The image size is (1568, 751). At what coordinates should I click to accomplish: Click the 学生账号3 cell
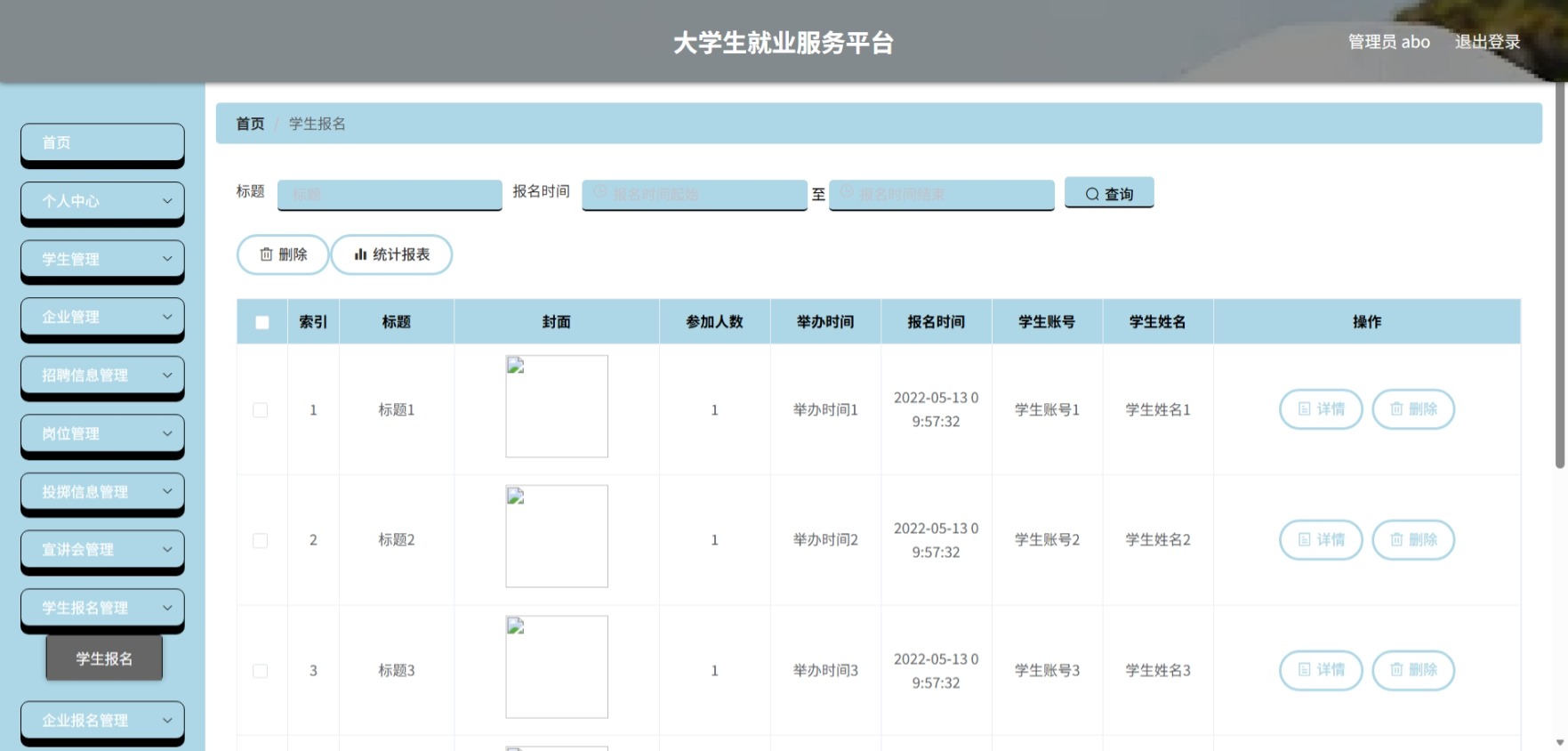pos(1047,671)
